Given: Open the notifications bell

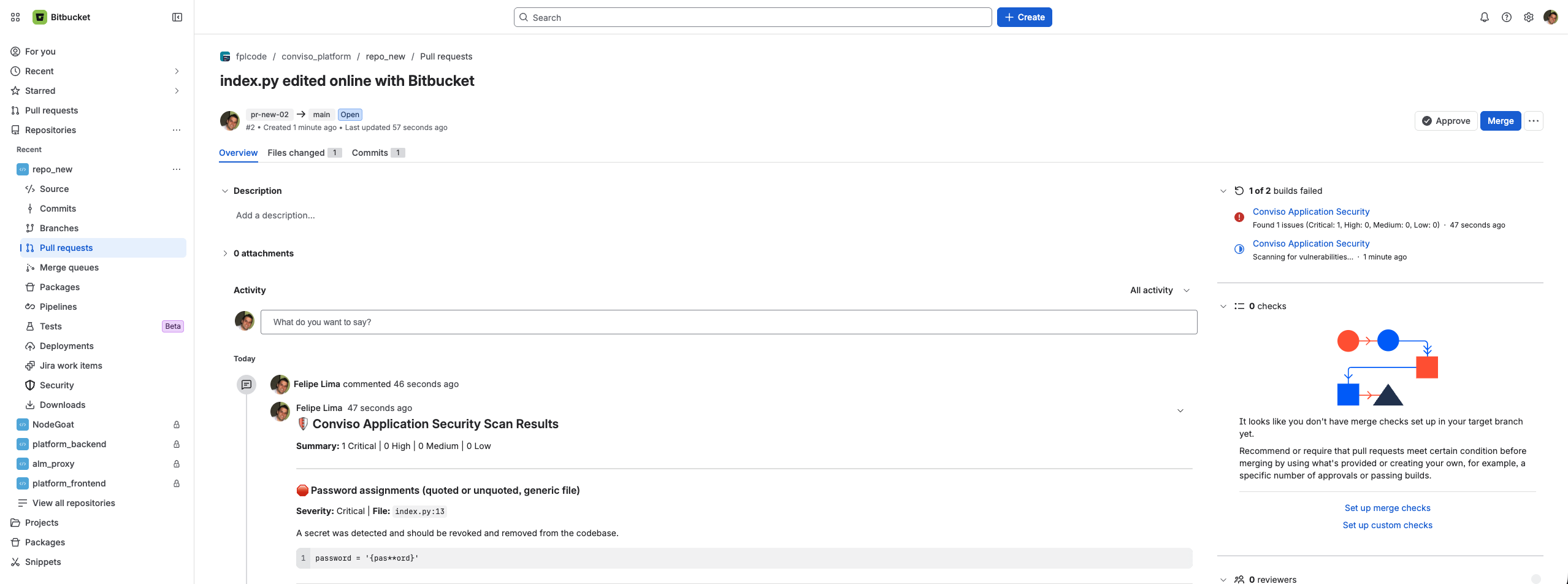Looking at the screenshot, I should click(x=1485, y=17).
